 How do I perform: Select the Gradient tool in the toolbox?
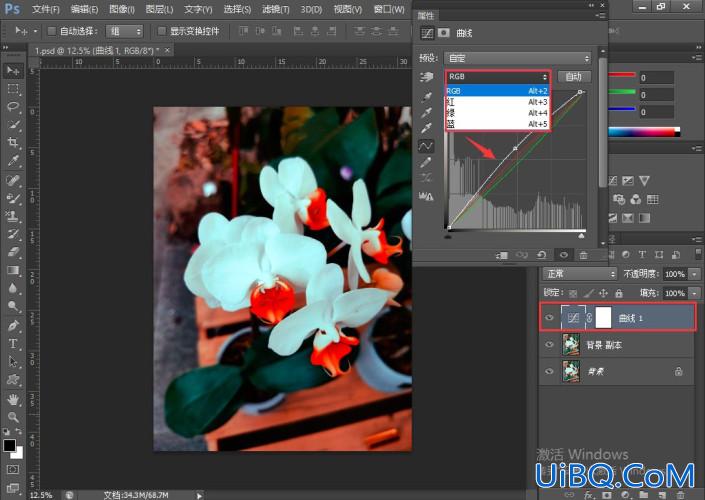pos(13,270)
